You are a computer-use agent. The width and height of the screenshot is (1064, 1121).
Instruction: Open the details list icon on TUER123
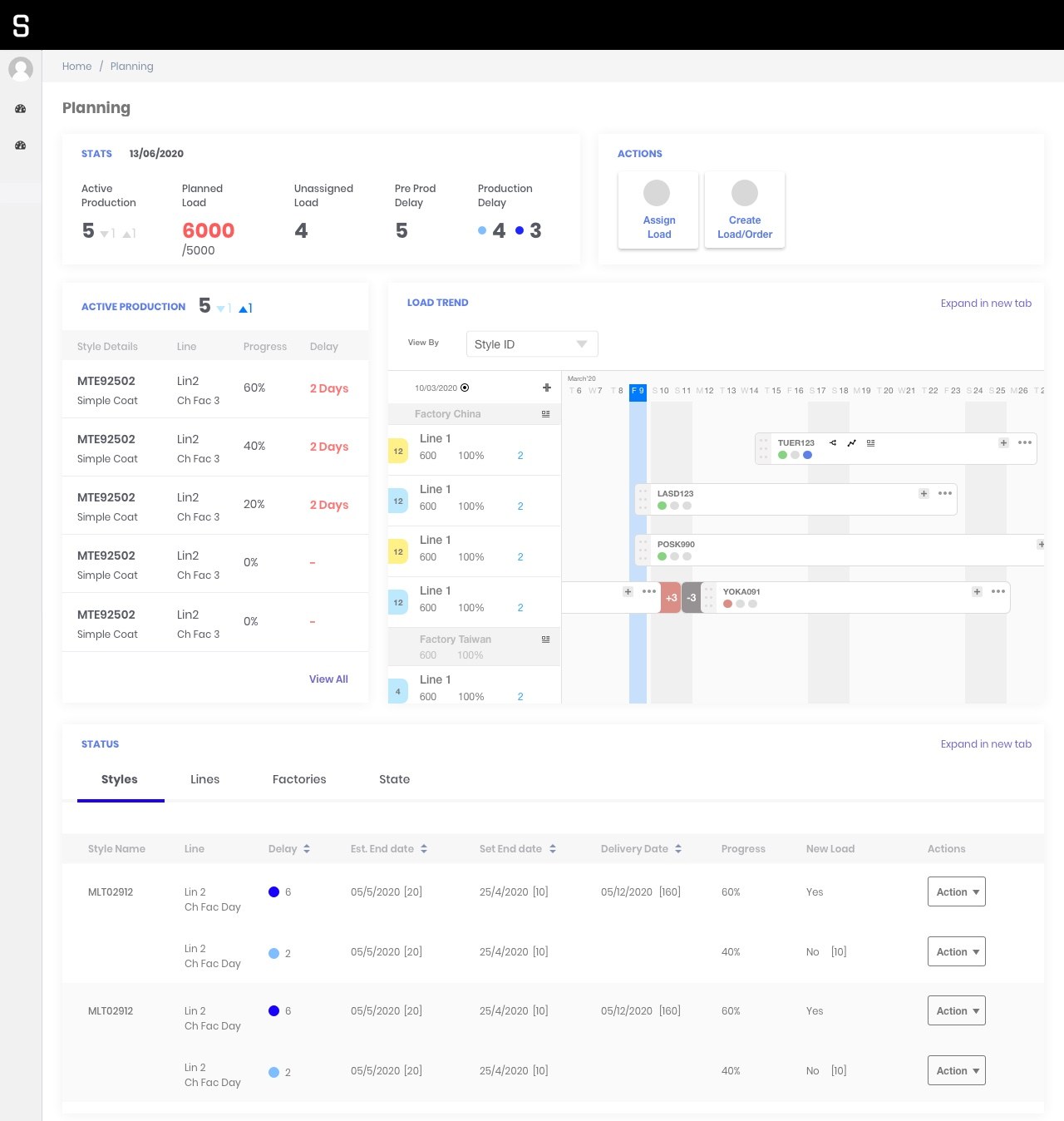click(871, 443)
